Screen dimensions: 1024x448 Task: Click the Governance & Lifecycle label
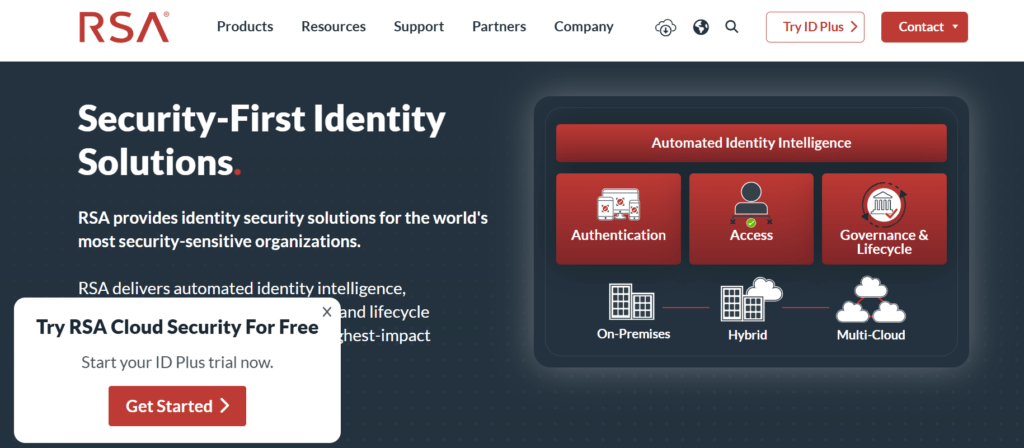point(884,242)
